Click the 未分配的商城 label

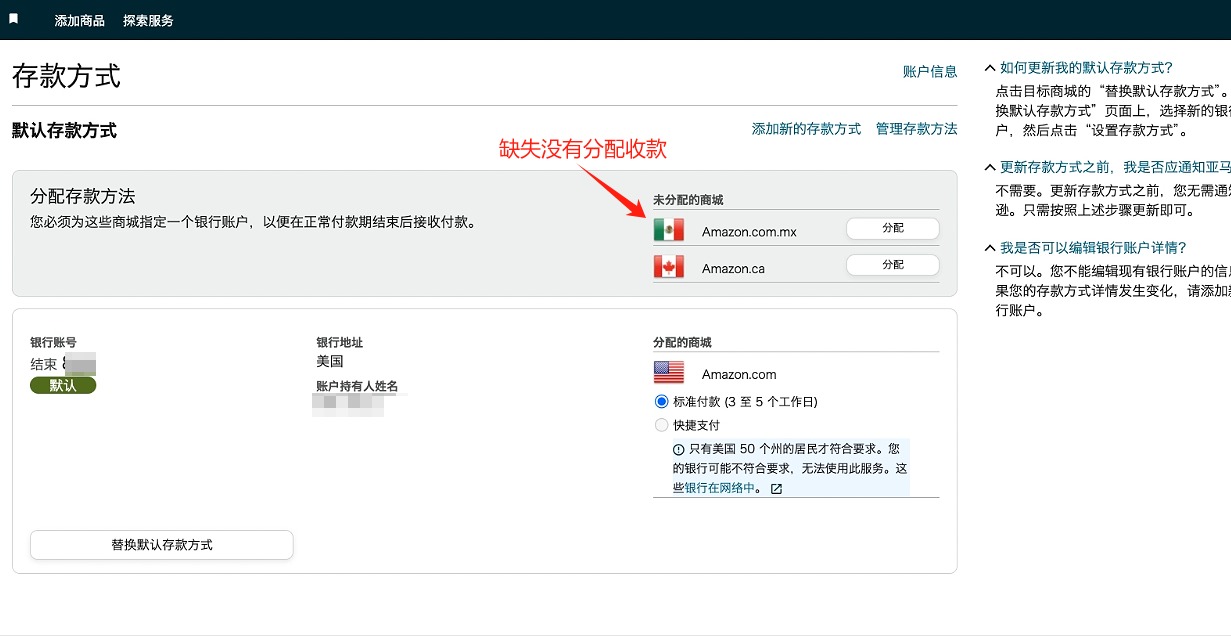point(688,200)
